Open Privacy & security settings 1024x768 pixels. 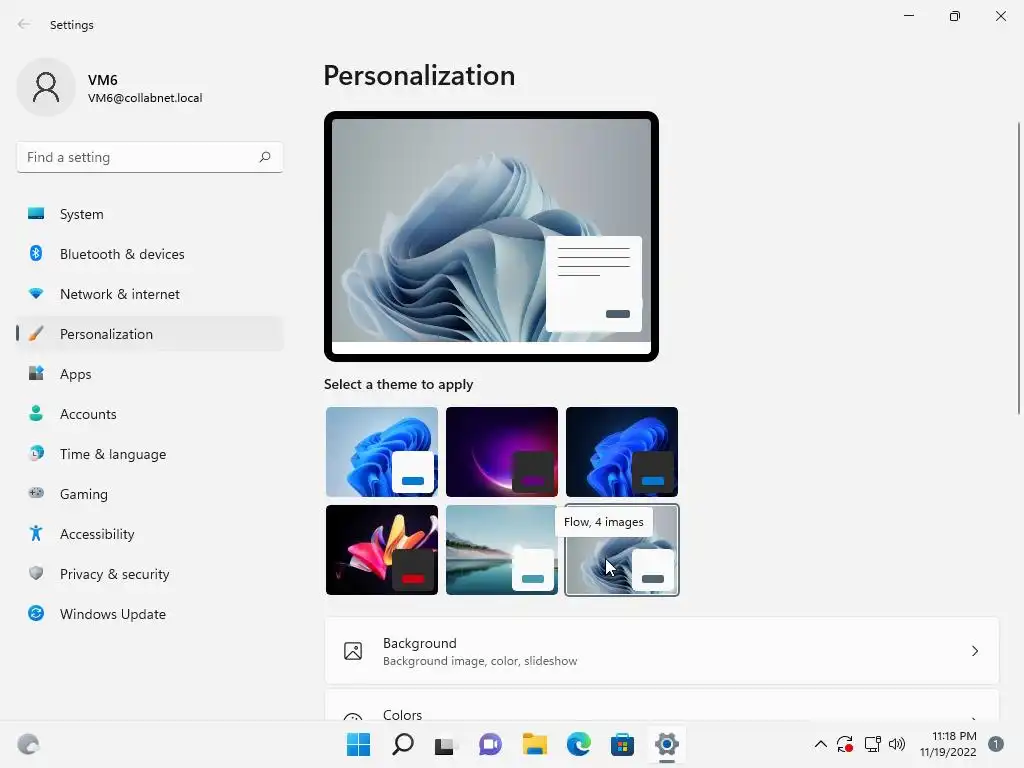[x=150, y=573]
